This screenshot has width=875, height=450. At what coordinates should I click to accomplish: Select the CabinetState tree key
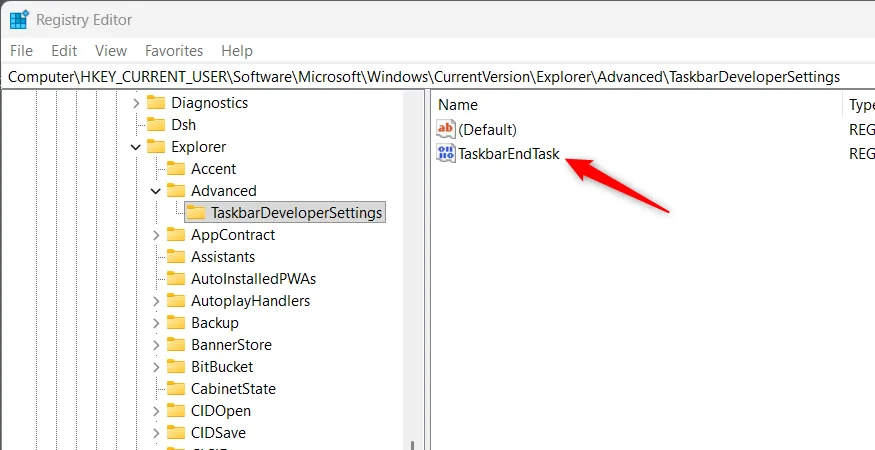[233, 389]
